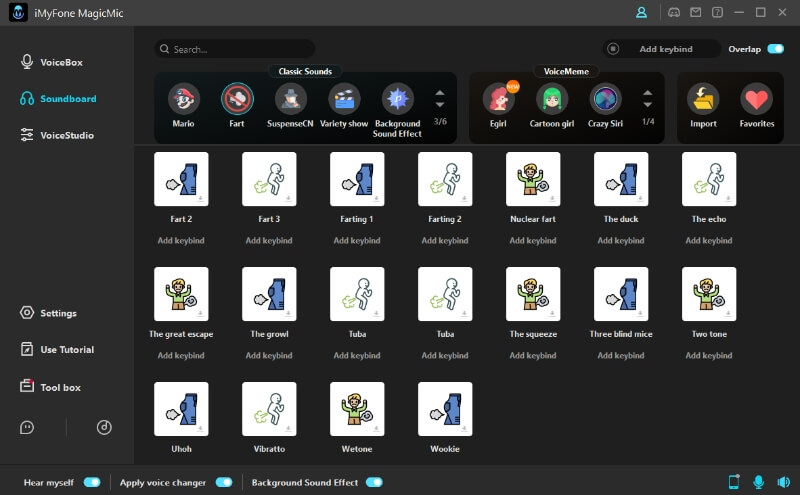Switch to the VoiceBox tab
Screen dimensions: 800x495
point(60,62)
